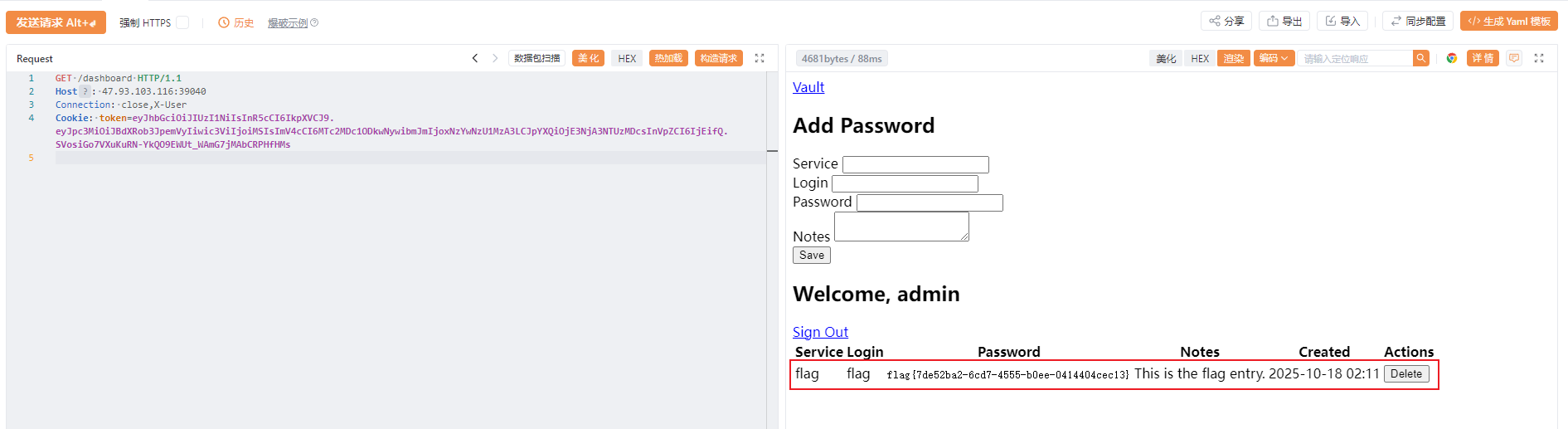
Task: Open the comment bubble icon in response toolbar
Action: click(x=1514, y=58)
